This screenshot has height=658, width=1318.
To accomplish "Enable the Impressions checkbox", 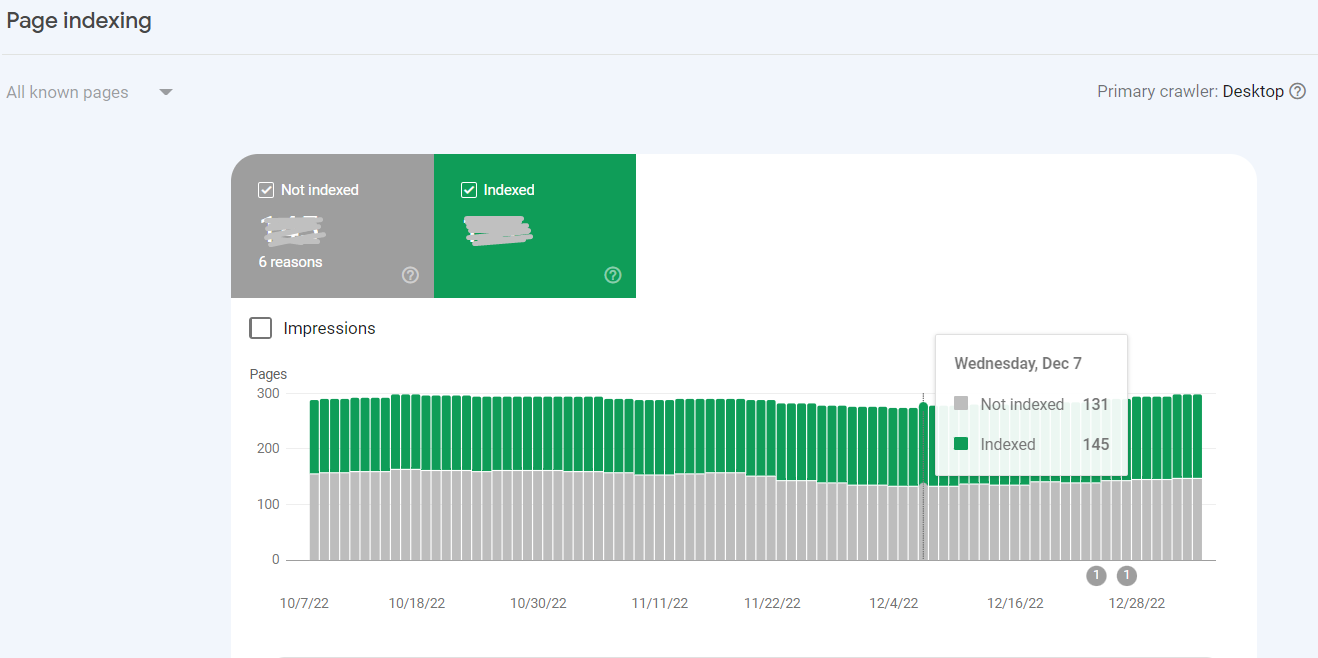I will coord(260,328).
